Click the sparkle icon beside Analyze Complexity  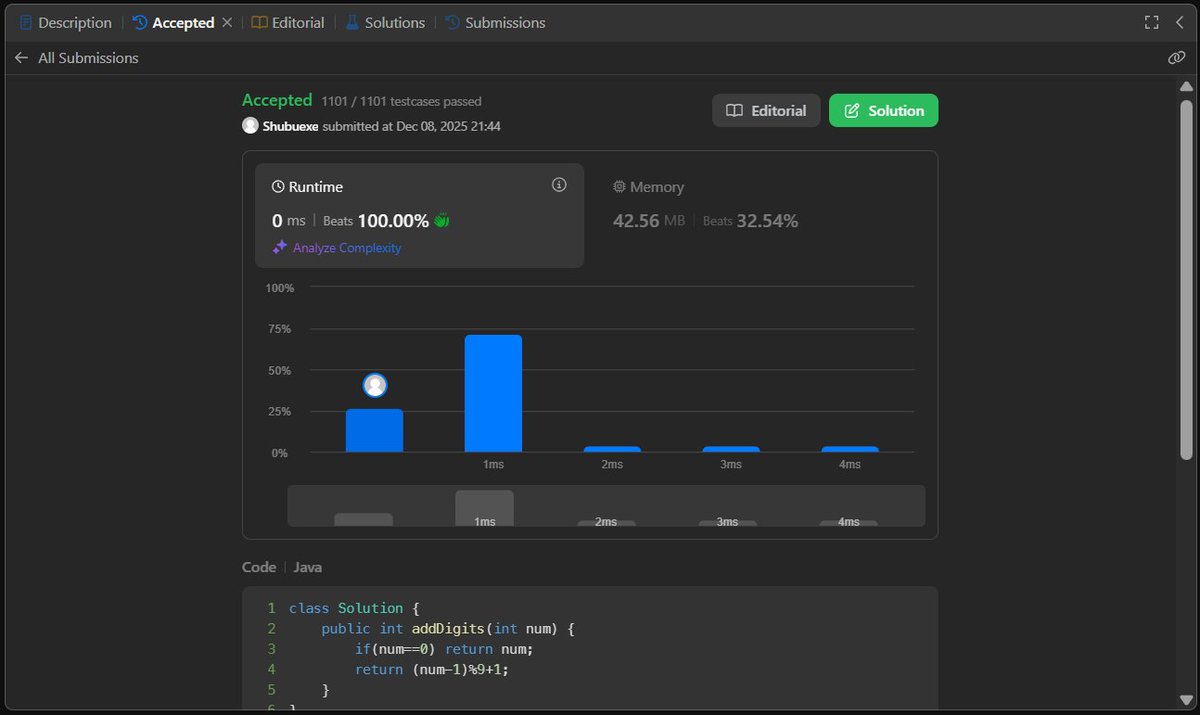click(279, 248)
